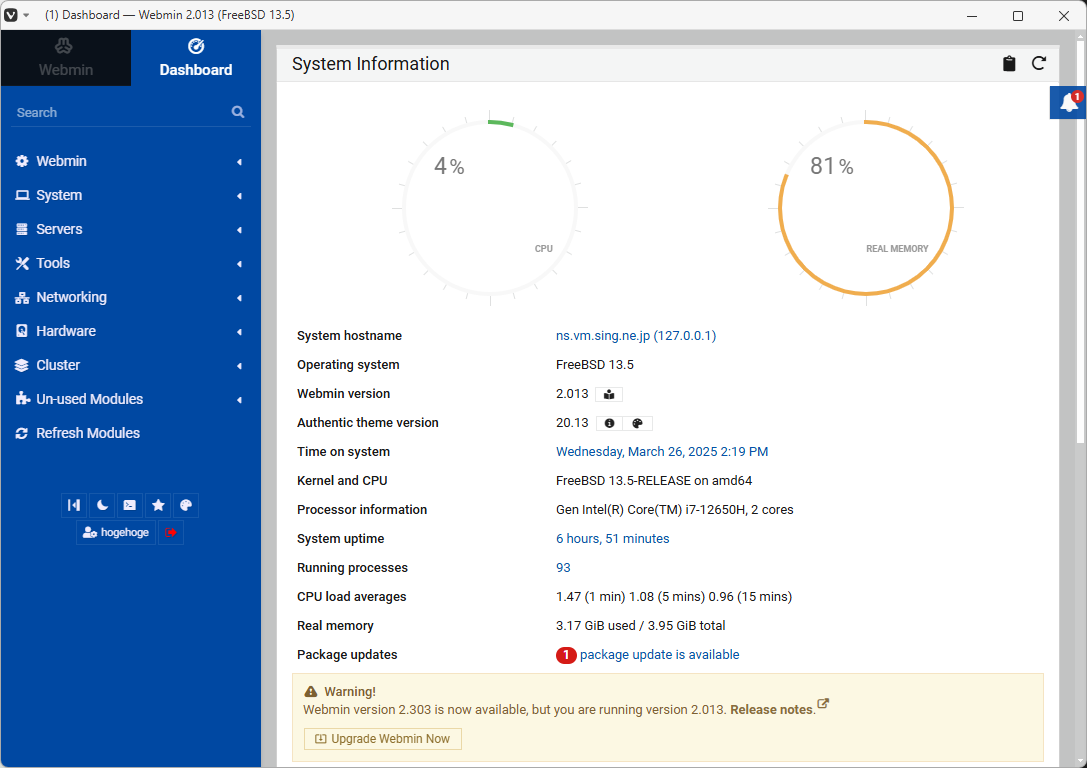This screenshot has height=768, width=1087.
Task: Open the Hardware menu item
Action: [x=130, y=331]
